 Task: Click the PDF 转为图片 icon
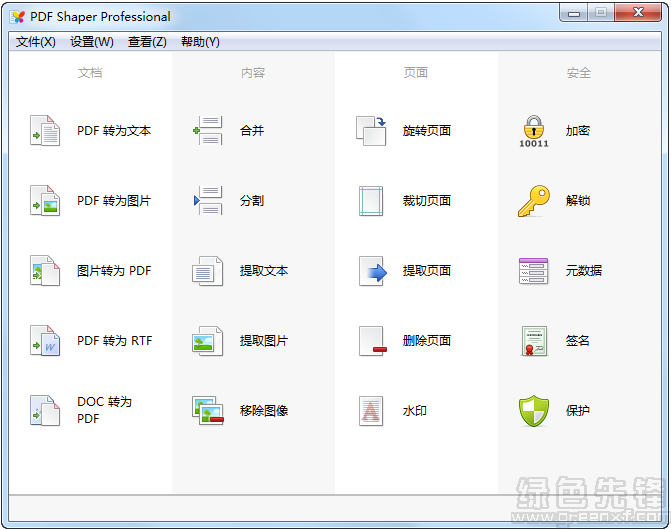coord(45,201)
